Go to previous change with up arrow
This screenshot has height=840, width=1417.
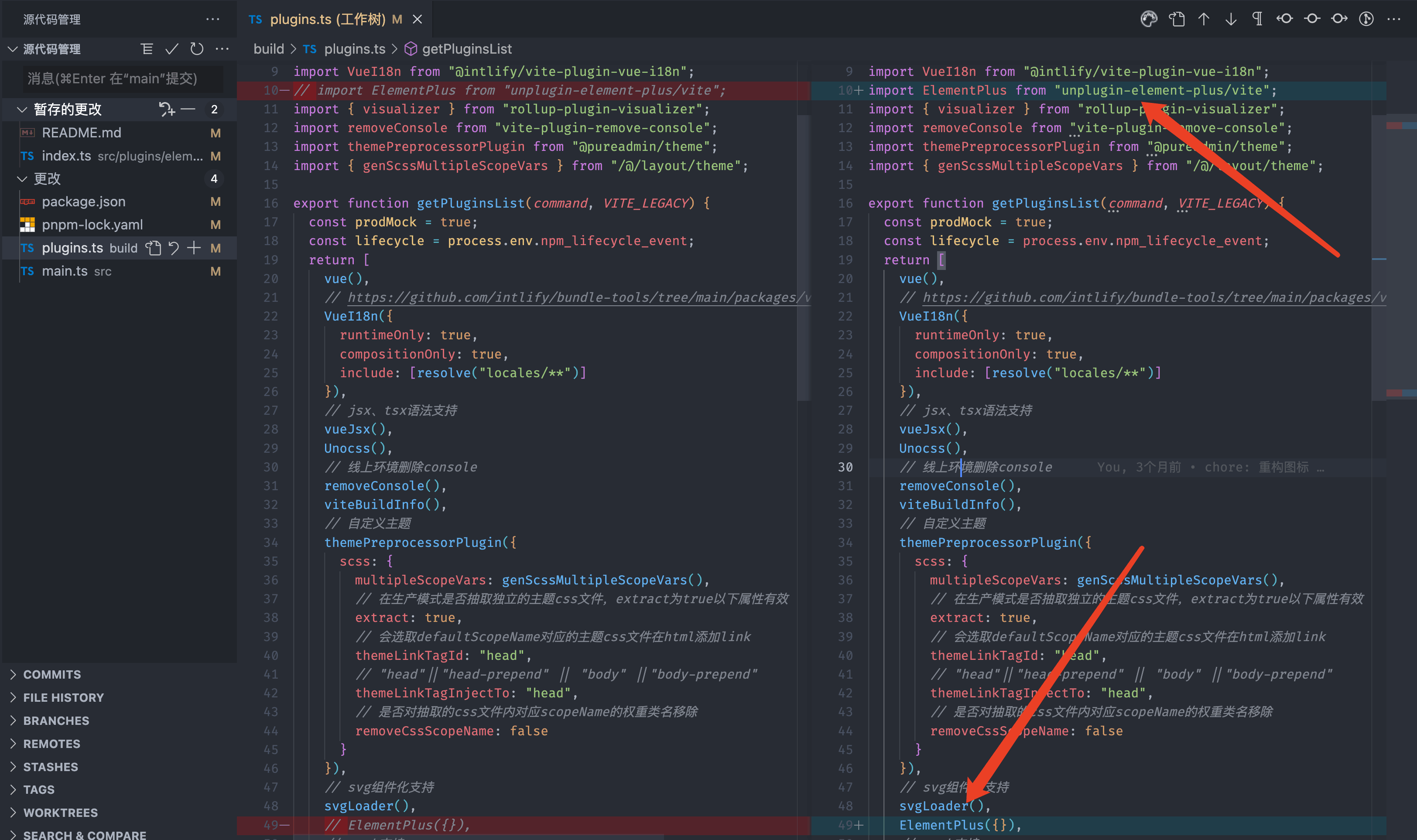point(1204,19)
